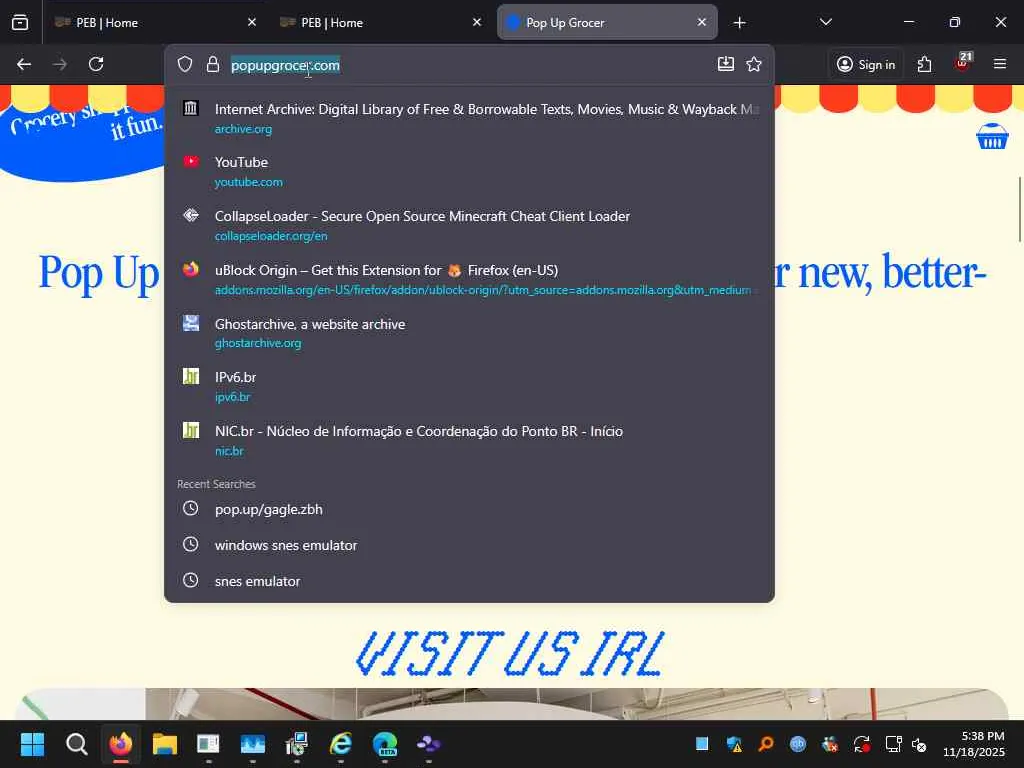Click the VISIT US IRL heading
This screenshot has height=768, width=1024.
tap(510, 653)
